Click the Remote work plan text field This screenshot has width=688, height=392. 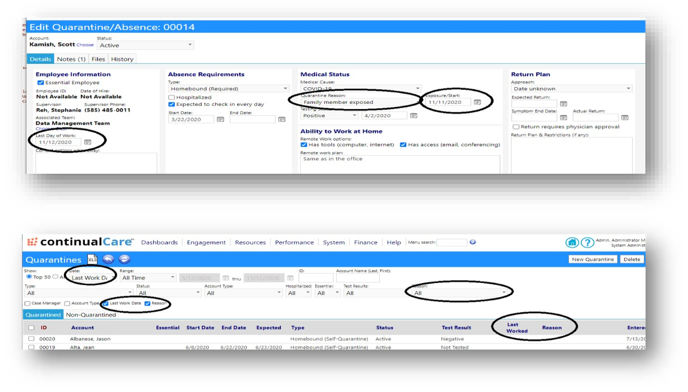pos(400,164)
